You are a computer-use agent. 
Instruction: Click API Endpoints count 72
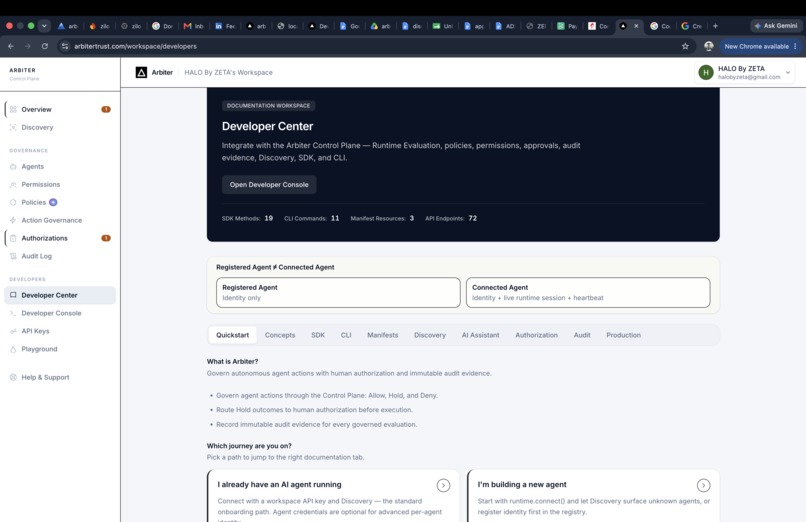click(x=472, y=218)
